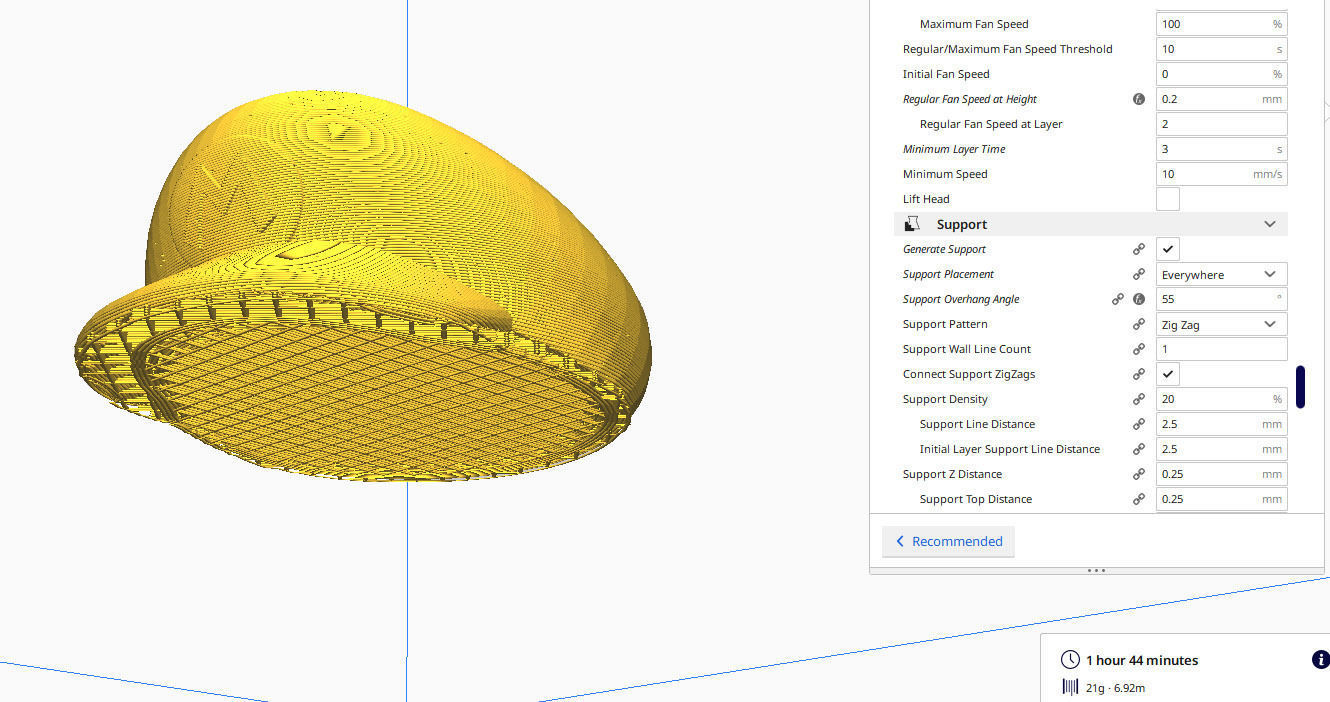The height and width of the screenshot is (702, 1330).
Task: Click Initial Layer Support Line Distance field
Action: [1221, 449]
